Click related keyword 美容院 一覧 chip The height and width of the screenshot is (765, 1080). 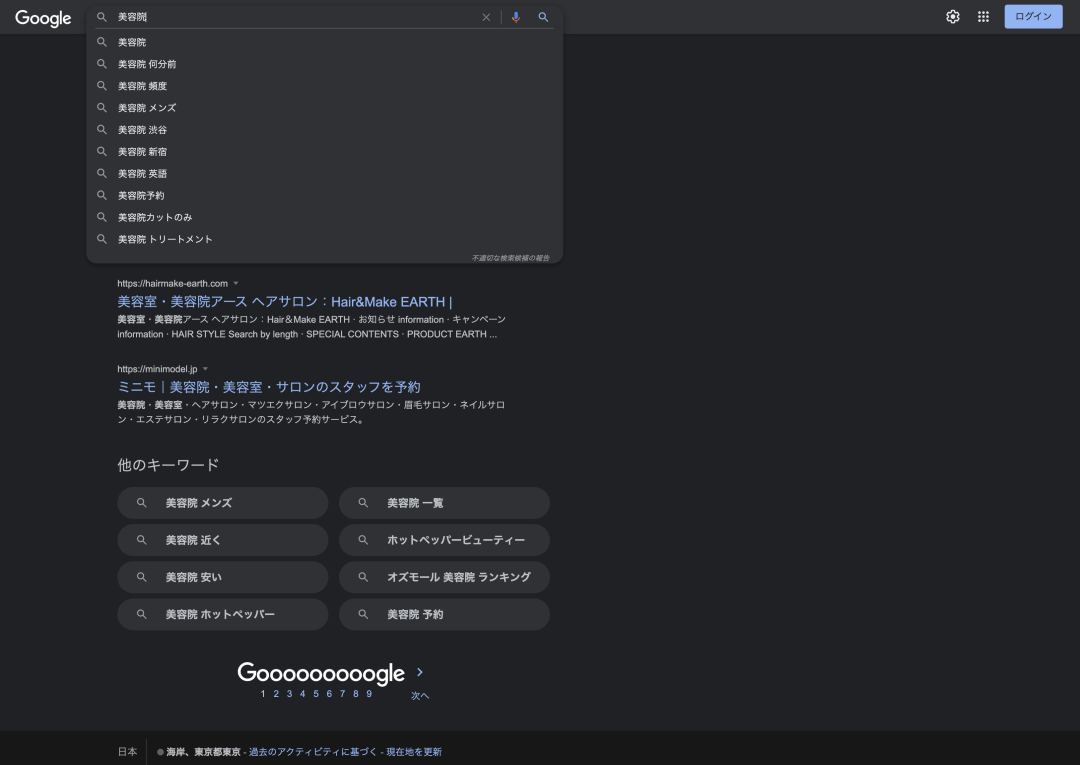tap(444, 503)
